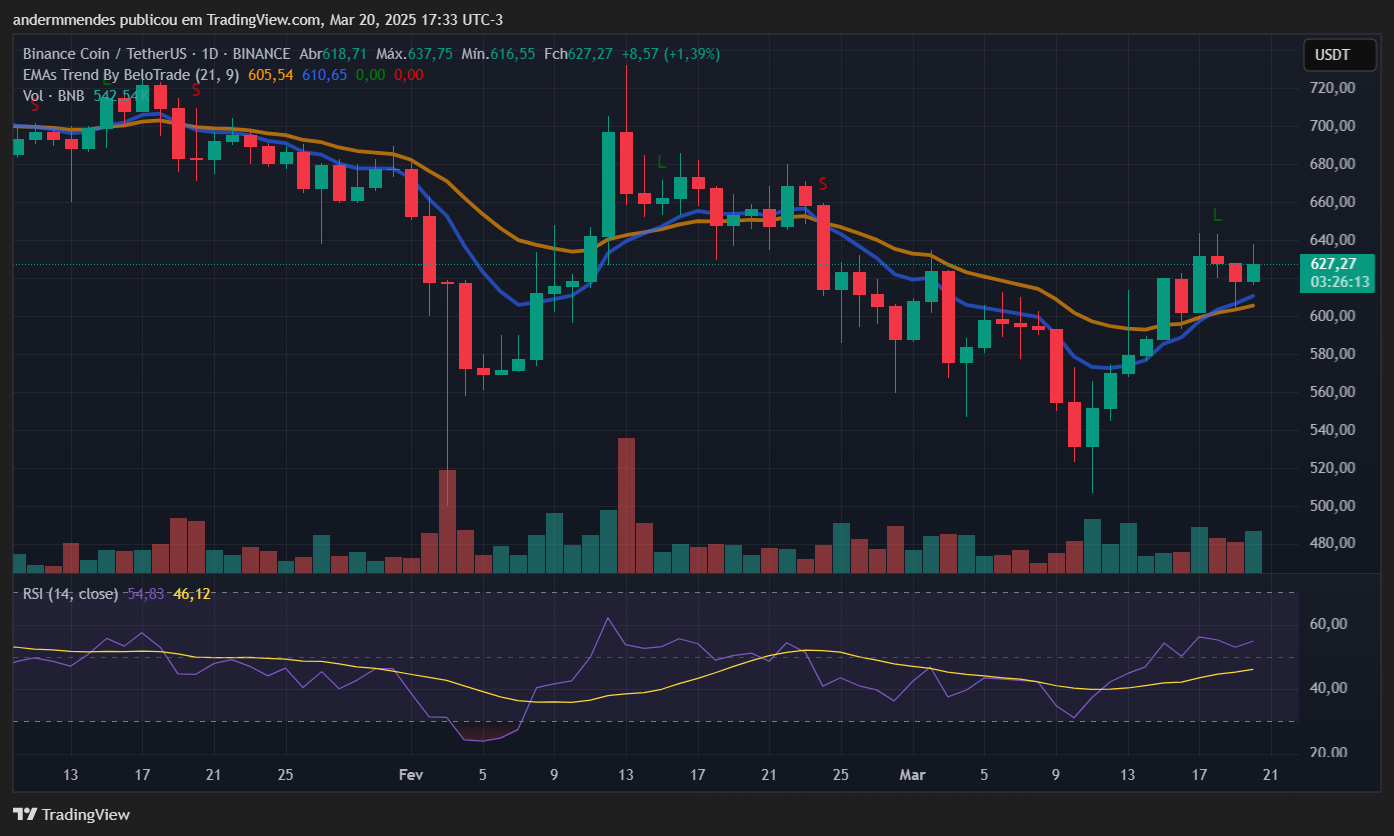The image size is (1394, 836).
Task: Click the green L signal above the March 18 candle
Action: 1217,215
